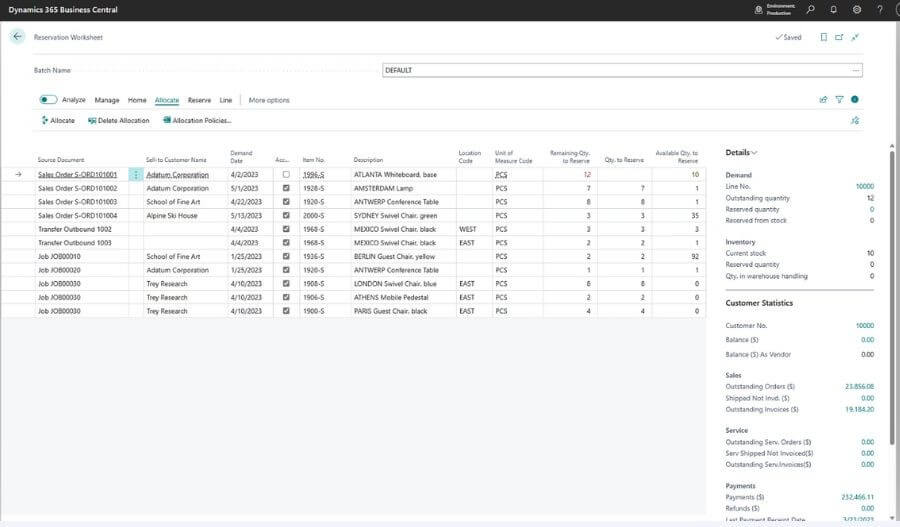Open Sales Order S-ORD101001 link
This screenshot has height=527, width=900.
pyautogui.click(x=77, y=175)
